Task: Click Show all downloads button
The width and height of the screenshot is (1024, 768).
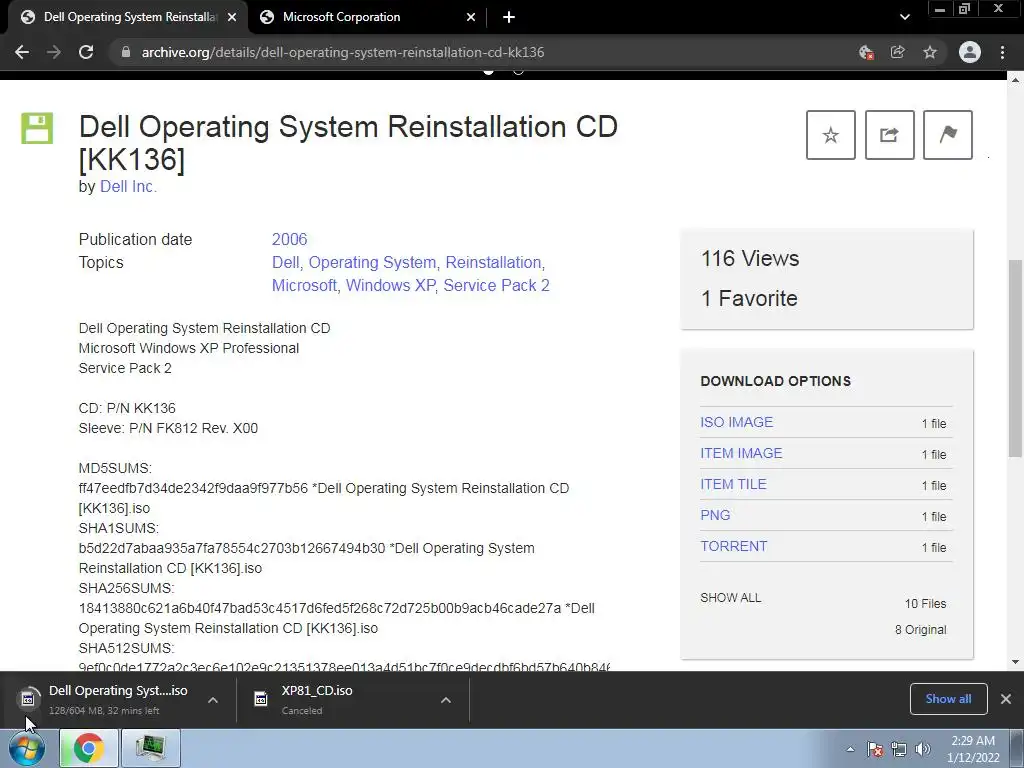Action: (948, 699)
